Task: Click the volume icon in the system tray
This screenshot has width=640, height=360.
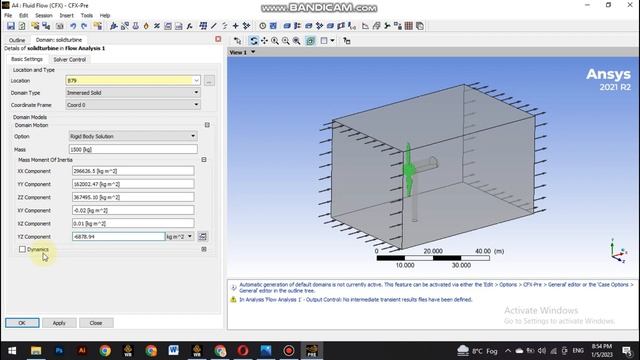Action: [542, 351]
